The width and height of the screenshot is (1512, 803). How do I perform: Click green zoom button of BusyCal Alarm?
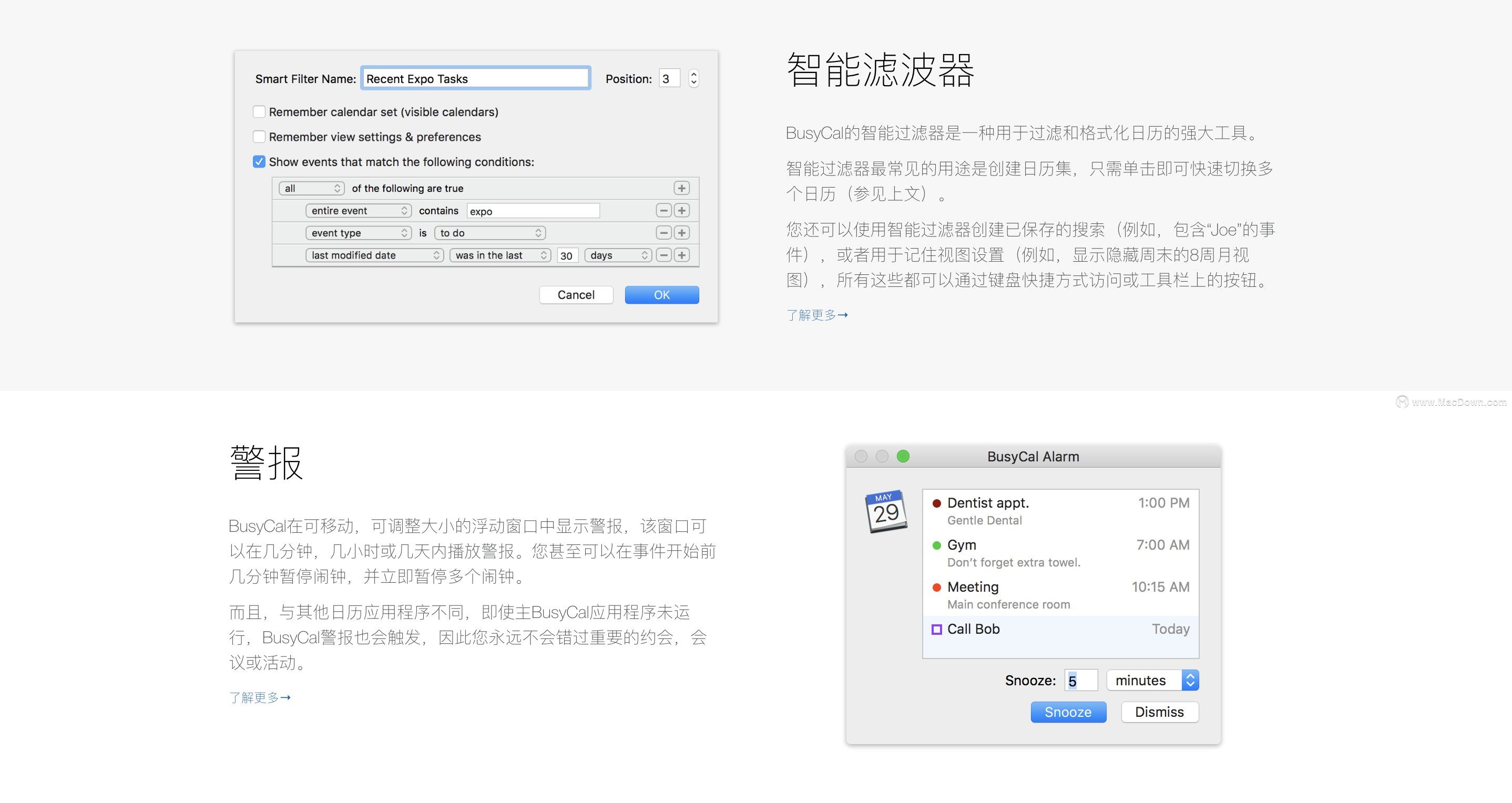[x=903, y=456]
